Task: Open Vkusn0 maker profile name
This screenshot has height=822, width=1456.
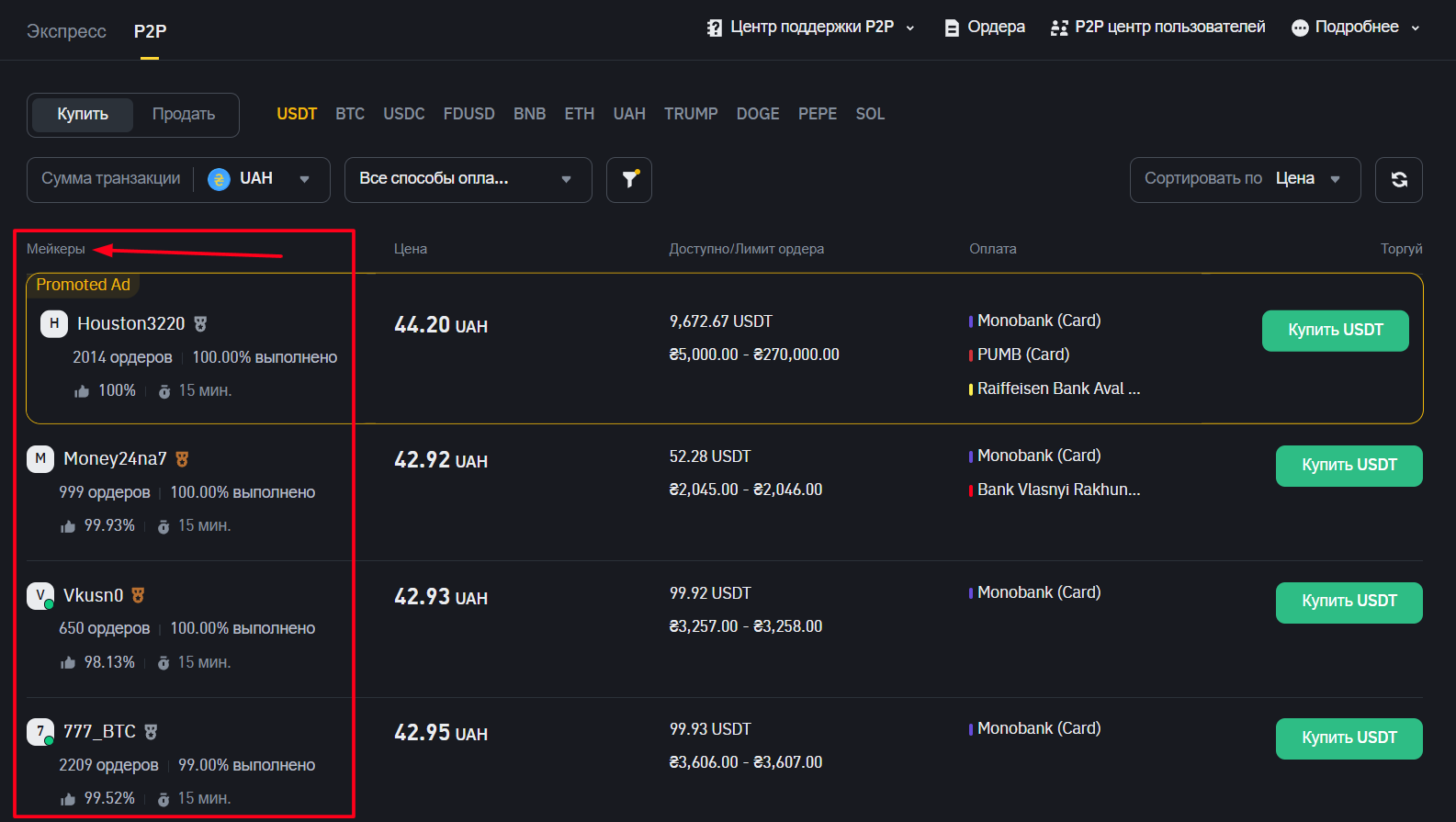Action: (x=94, y=595)
